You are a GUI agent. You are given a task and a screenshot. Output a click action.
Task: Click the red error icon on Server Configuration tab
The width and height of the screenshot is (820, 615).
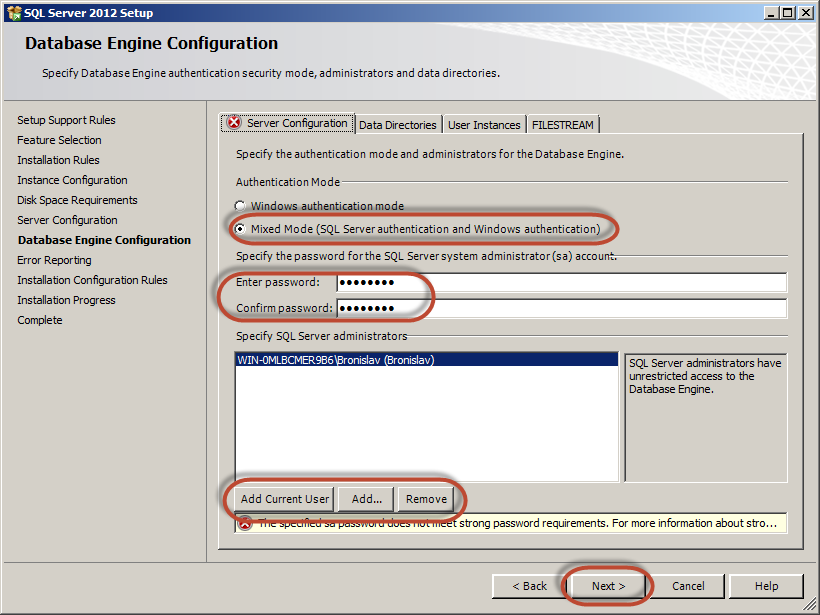click(x=234, y=123)
